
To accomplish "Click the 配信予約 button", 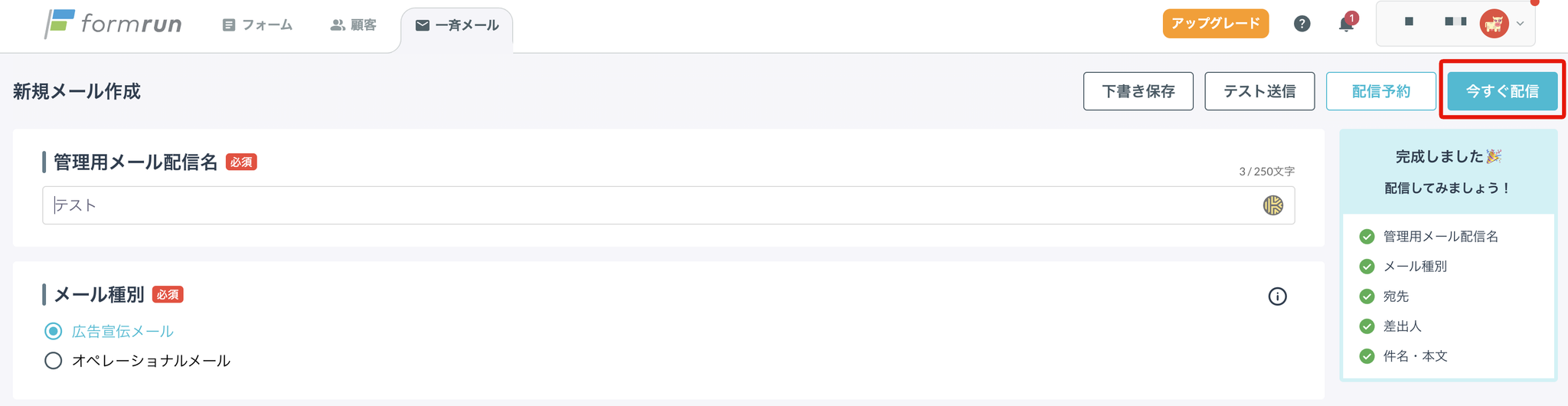I will point(1381,91).
